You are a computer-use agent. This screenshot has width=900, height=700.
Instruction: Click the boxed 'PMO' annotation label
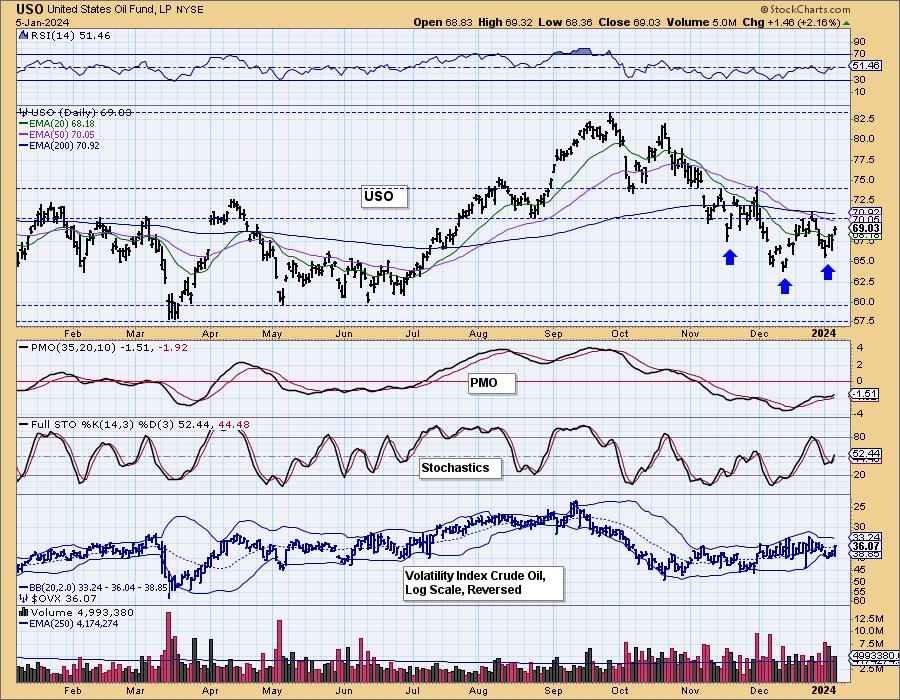[491, 383]
